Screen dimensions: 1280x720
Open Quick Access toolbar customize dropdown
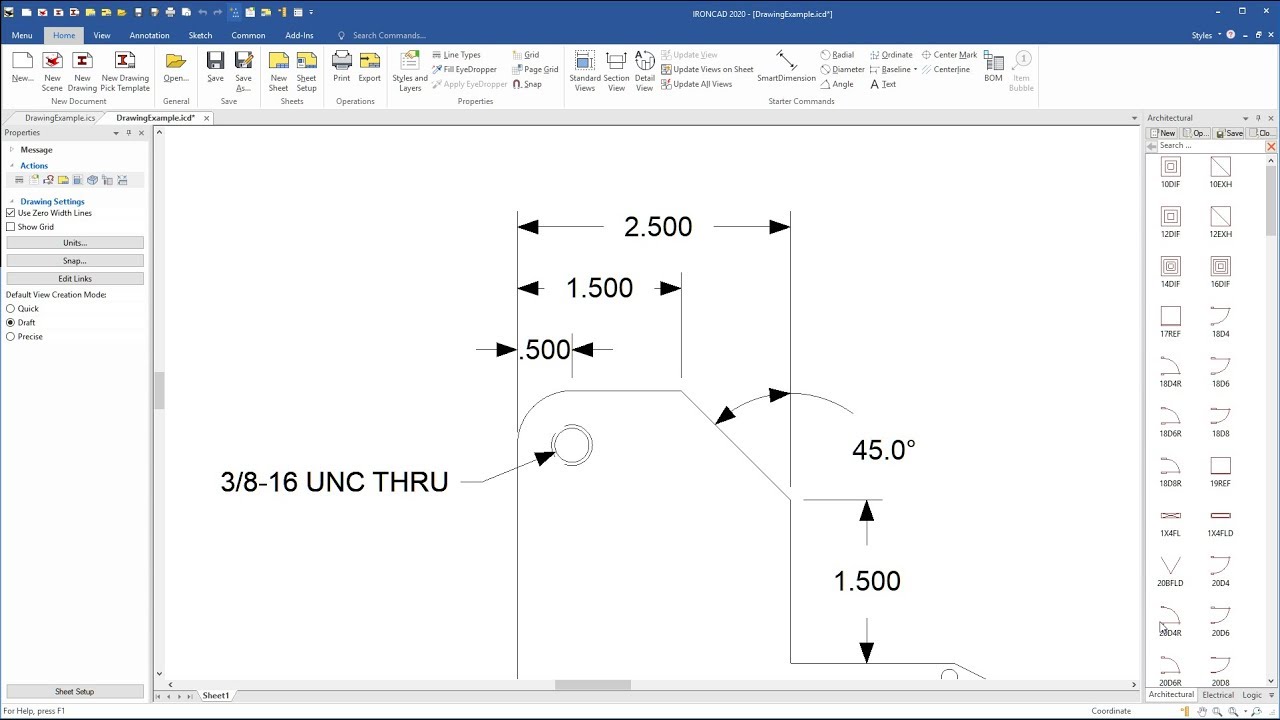(x=311, y=12)
